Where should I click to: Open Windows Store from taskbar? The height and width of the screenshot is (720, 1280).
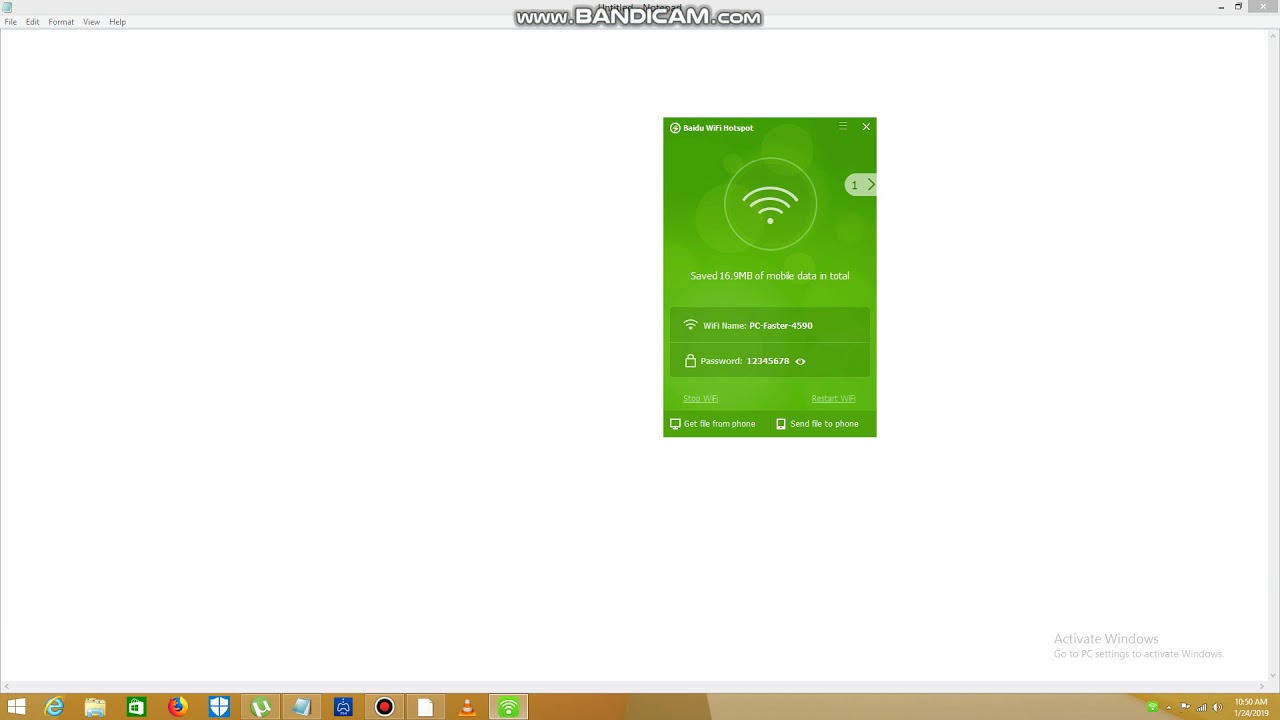click(136, 707)
